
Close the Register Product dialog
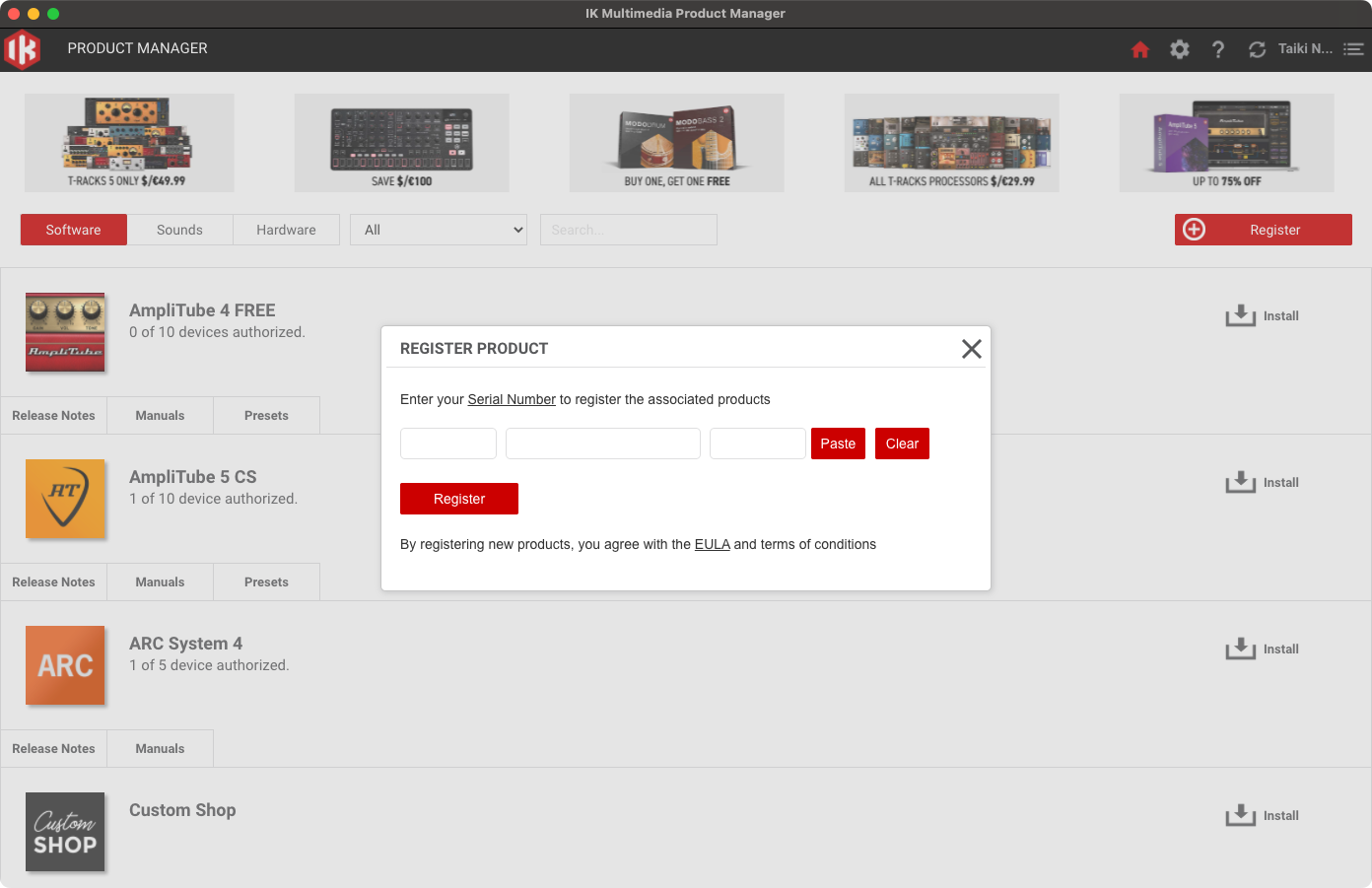coord(971,349)
